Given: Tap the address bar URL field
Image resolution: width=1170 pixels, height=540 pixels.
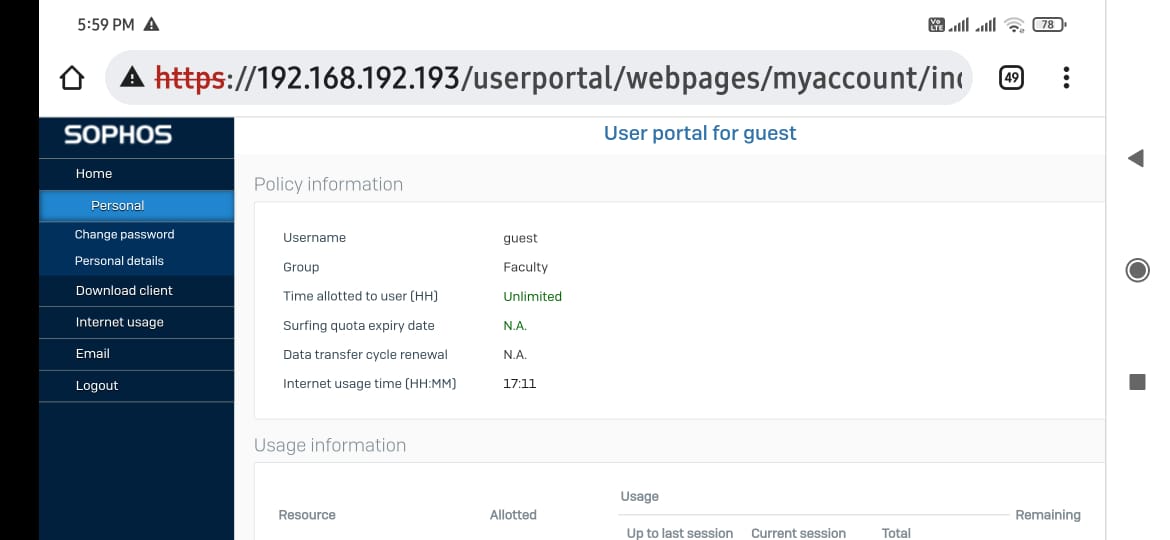Looking at the screenshot, I should (x=560, y=77).
